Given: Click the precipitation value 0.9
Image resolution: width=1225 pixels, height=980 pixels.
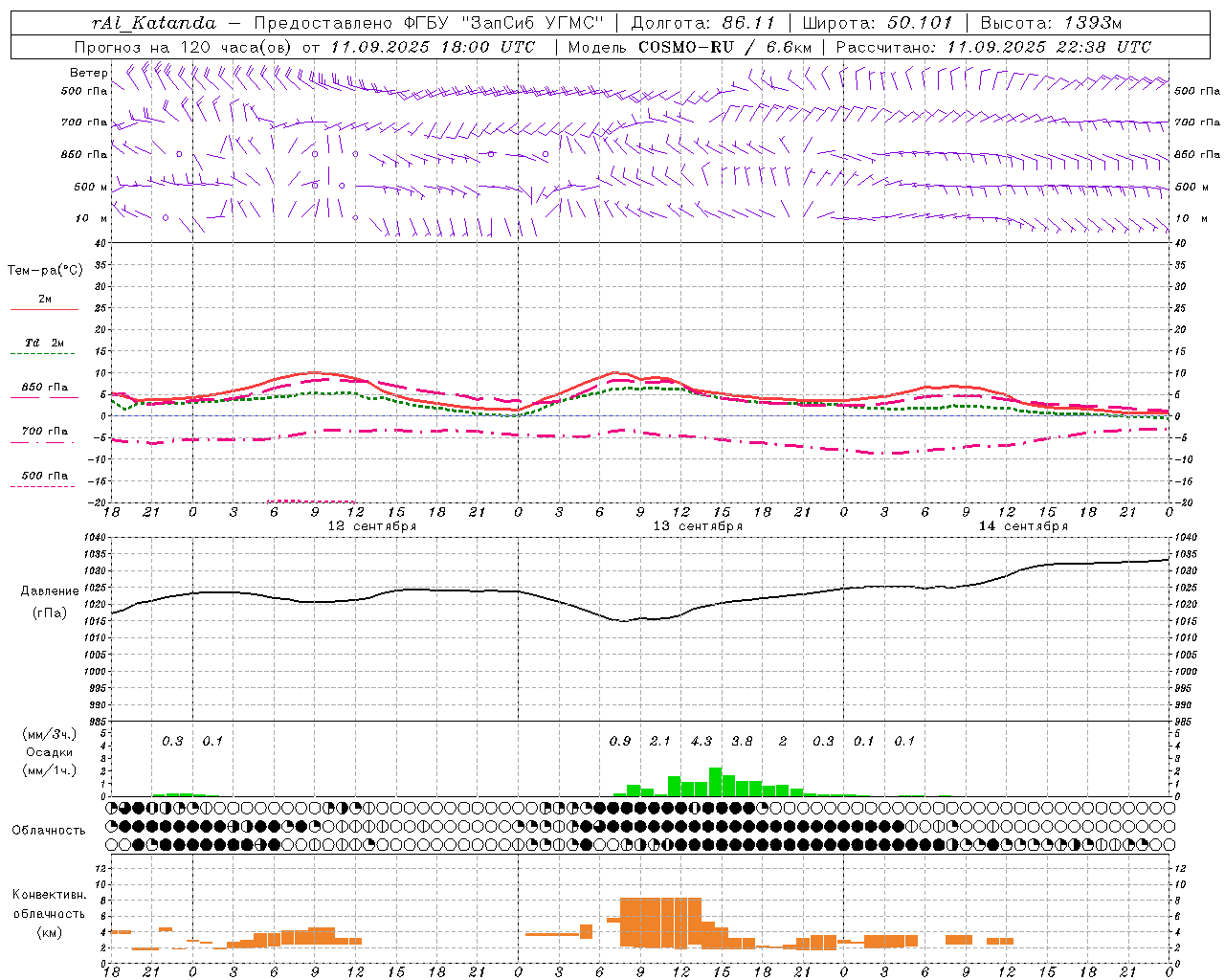Looking at the screenshot, I should 620,742.
